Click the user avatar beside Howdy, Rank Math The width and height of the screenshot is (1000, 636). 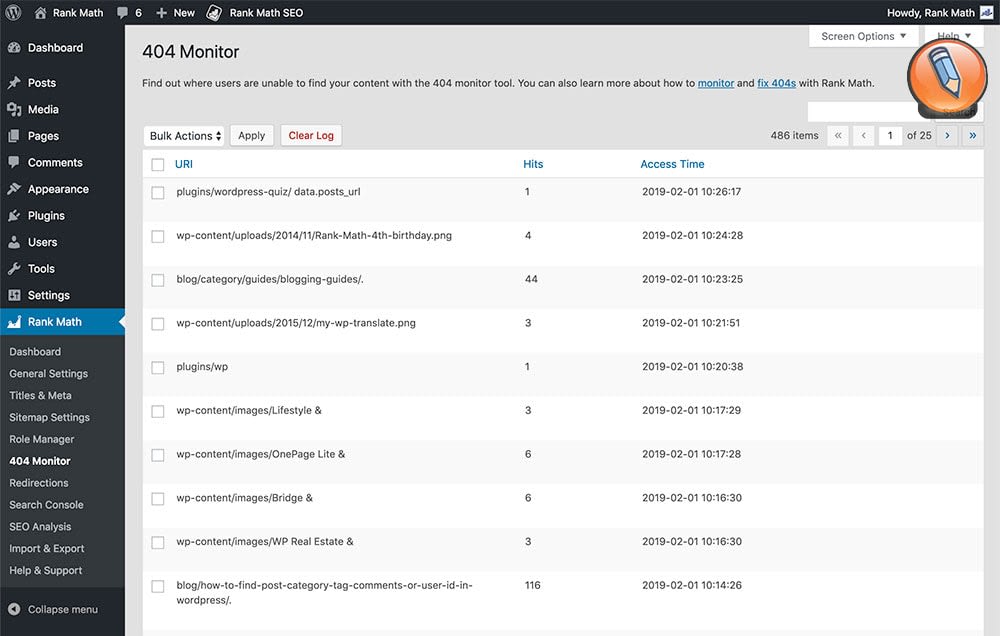click(x=987, y=12)
